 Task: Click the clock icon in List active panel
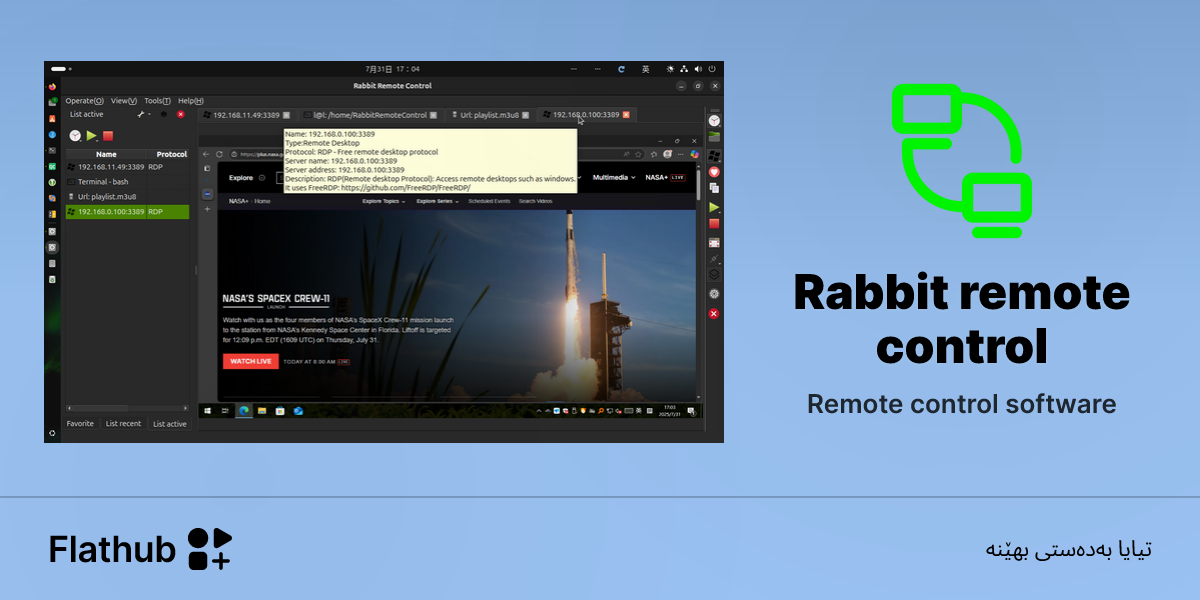(75, 135)
